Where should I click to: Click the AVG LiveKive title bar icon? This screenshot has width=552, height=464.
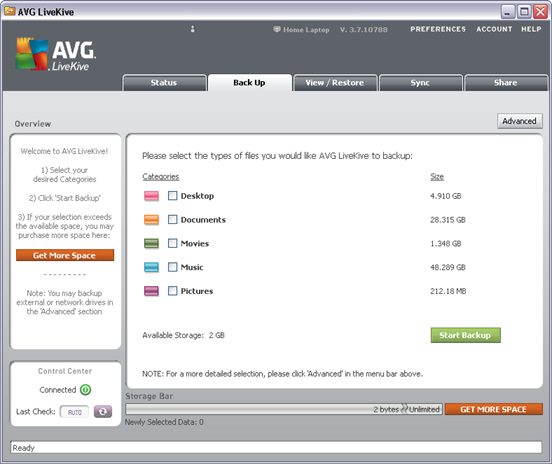(x=10, y=11)
